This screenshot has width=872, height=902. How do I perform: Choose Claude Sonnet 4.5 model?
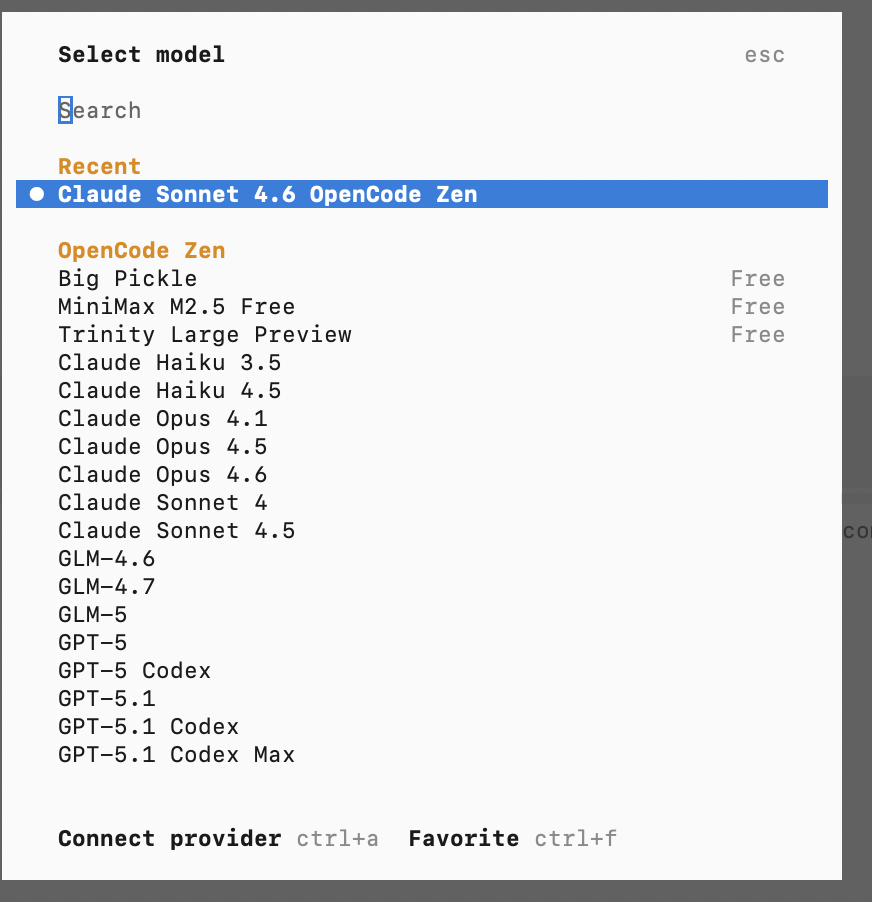(176, 530)
